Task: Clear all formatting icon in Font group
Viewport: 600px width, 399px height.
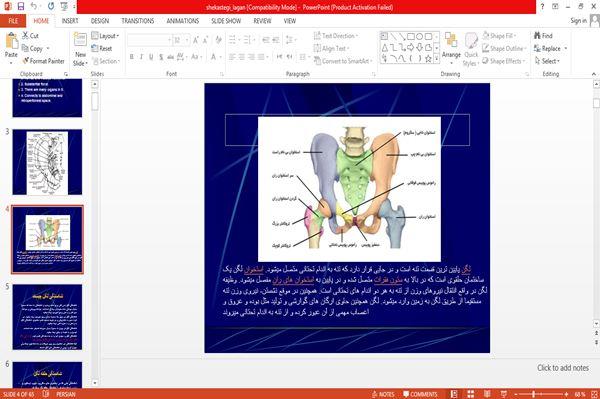Action: pyautogui.click(x=218, y=40)
